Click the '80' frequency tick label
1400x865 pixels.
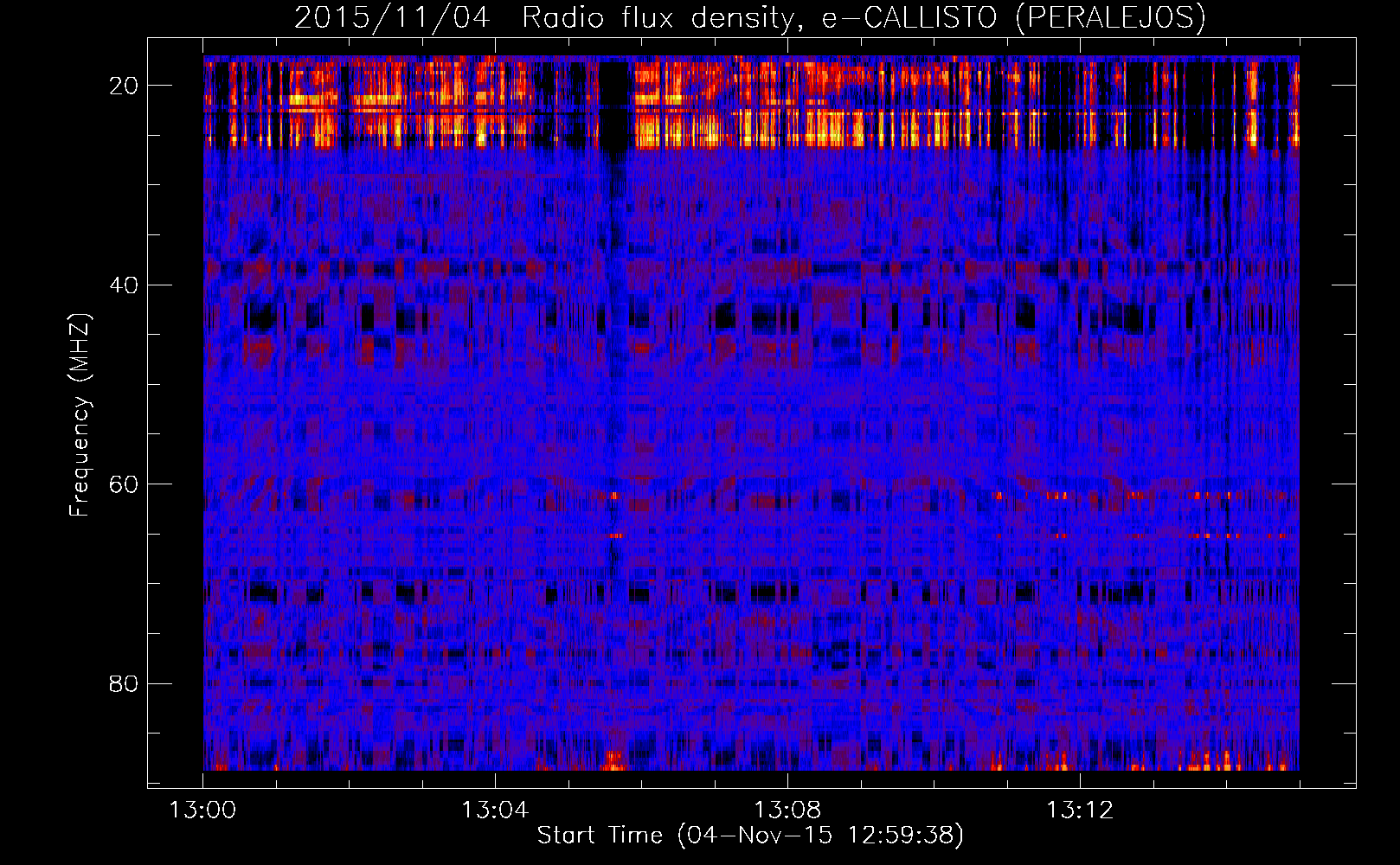[x=125, y=683]
